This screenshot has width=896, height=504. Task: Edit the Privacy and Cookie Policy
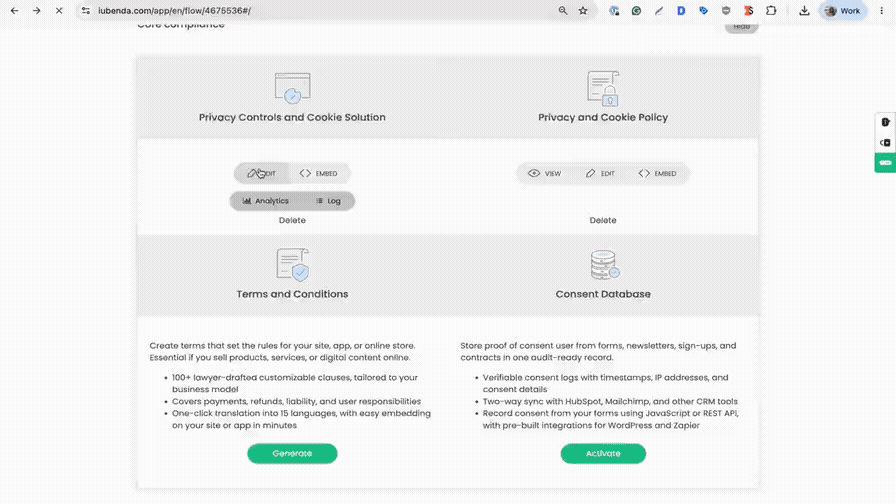[600, 173]
